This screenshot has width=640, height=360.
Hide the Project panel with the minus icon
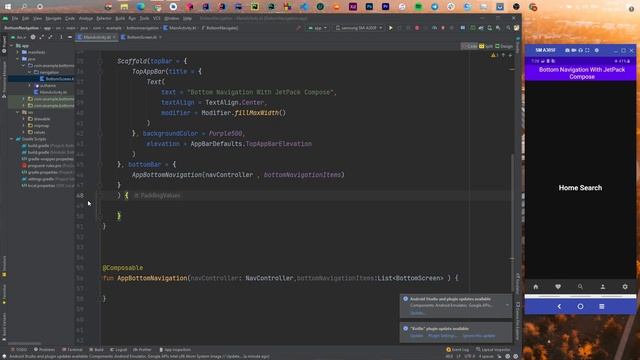[x=70, y=37]
